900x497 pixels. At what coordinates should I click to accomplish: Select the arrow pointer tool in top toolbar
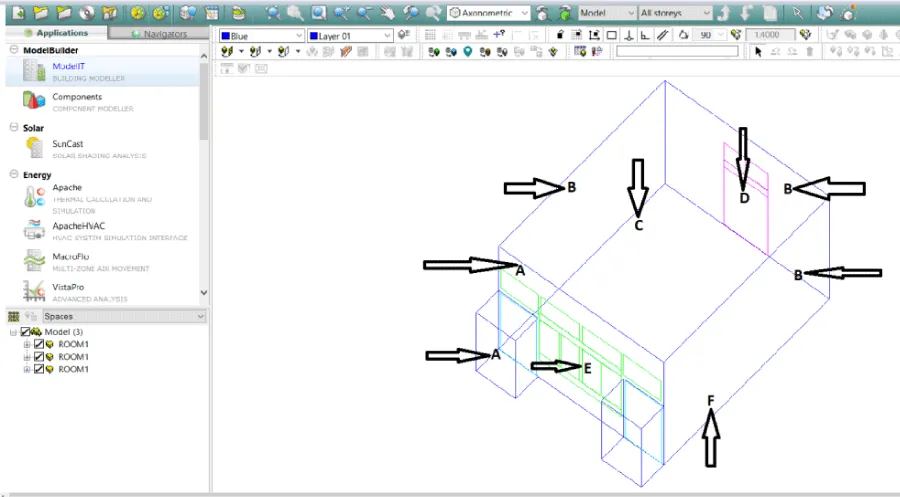tap(797, 13)
